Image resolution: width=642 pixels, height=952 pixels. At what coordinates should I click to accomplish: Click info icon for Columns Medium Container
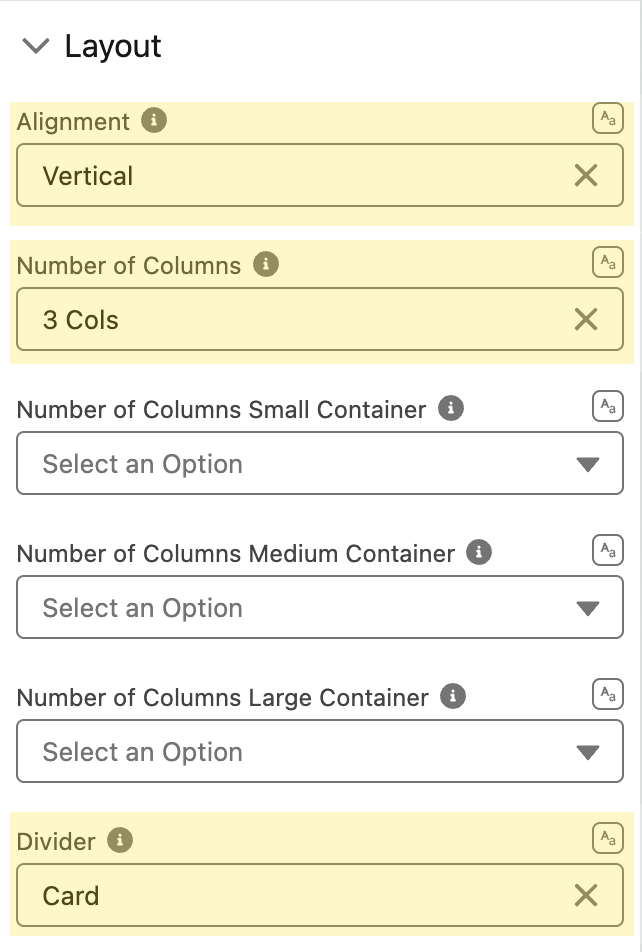(x=479, y=552)
